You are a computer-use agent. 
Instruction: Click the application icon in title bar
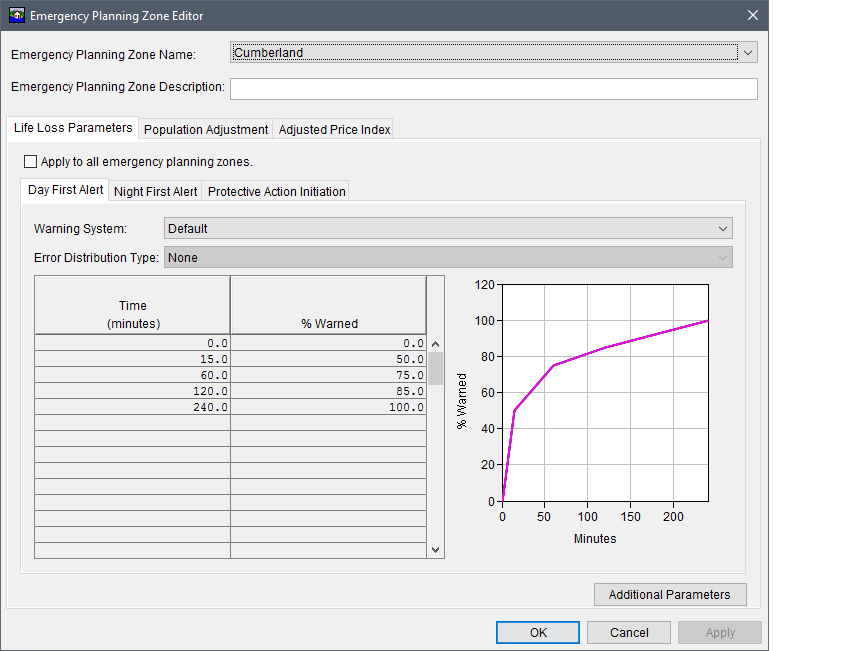point(17,16)
